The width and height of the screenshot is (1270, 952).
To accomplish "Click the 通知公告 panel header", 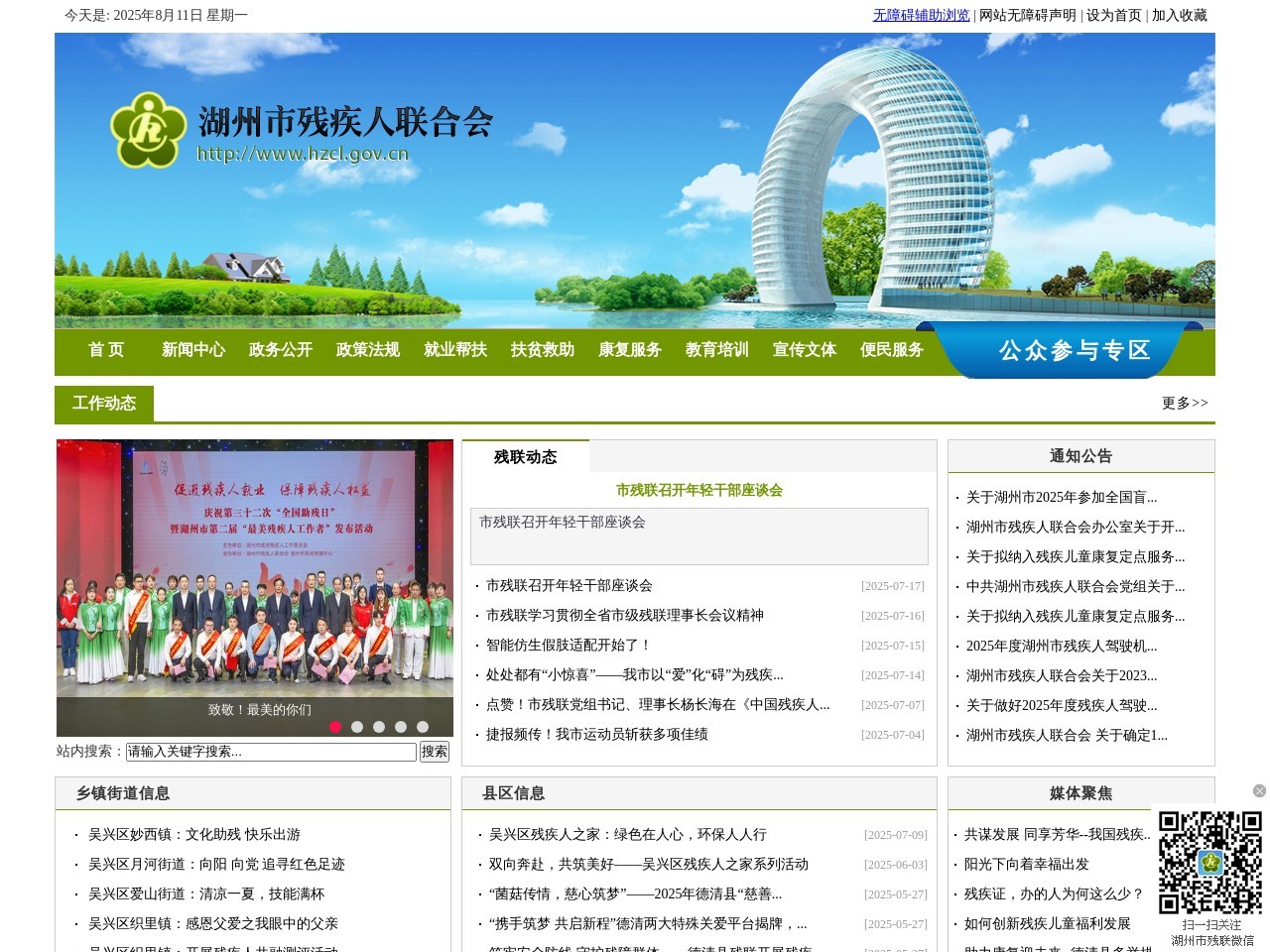I will (1079, 456).
